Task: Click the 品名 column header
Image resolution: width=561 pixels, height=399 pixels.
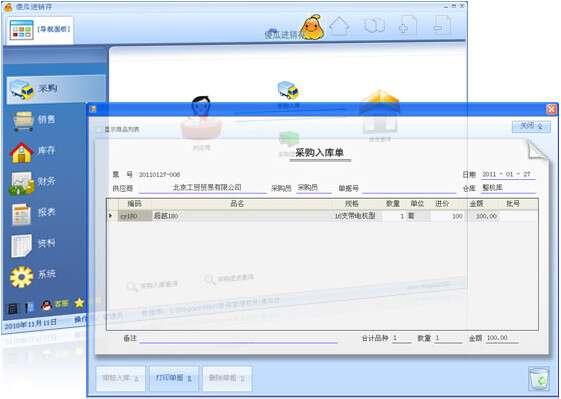Action: pos(238,204)
